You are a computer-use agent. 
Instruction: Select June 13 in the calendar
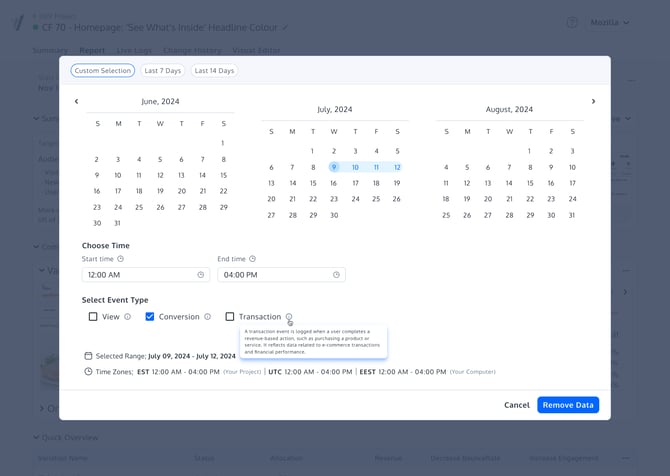(x=181, y=175)
